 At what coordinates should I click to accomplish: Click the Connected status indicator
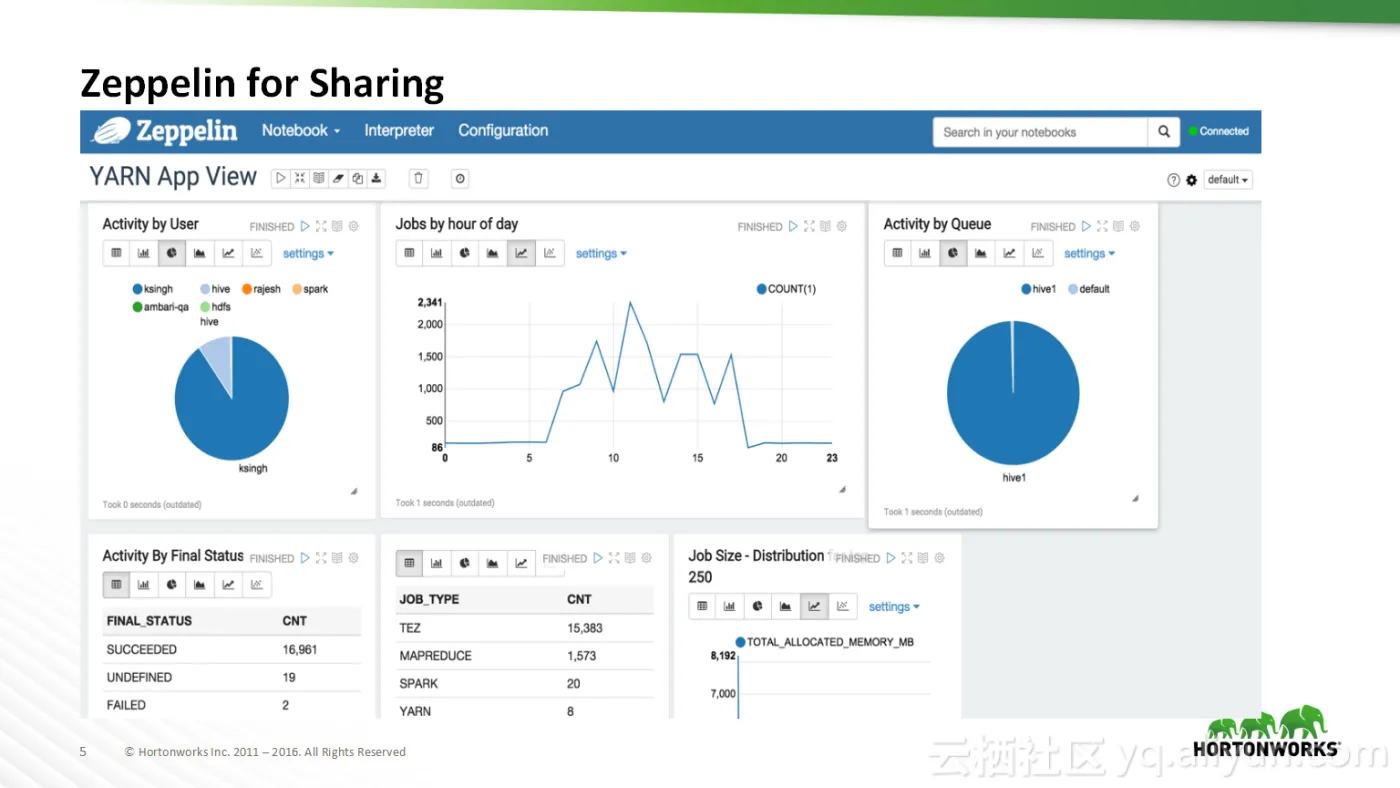tap(1219, 131)
